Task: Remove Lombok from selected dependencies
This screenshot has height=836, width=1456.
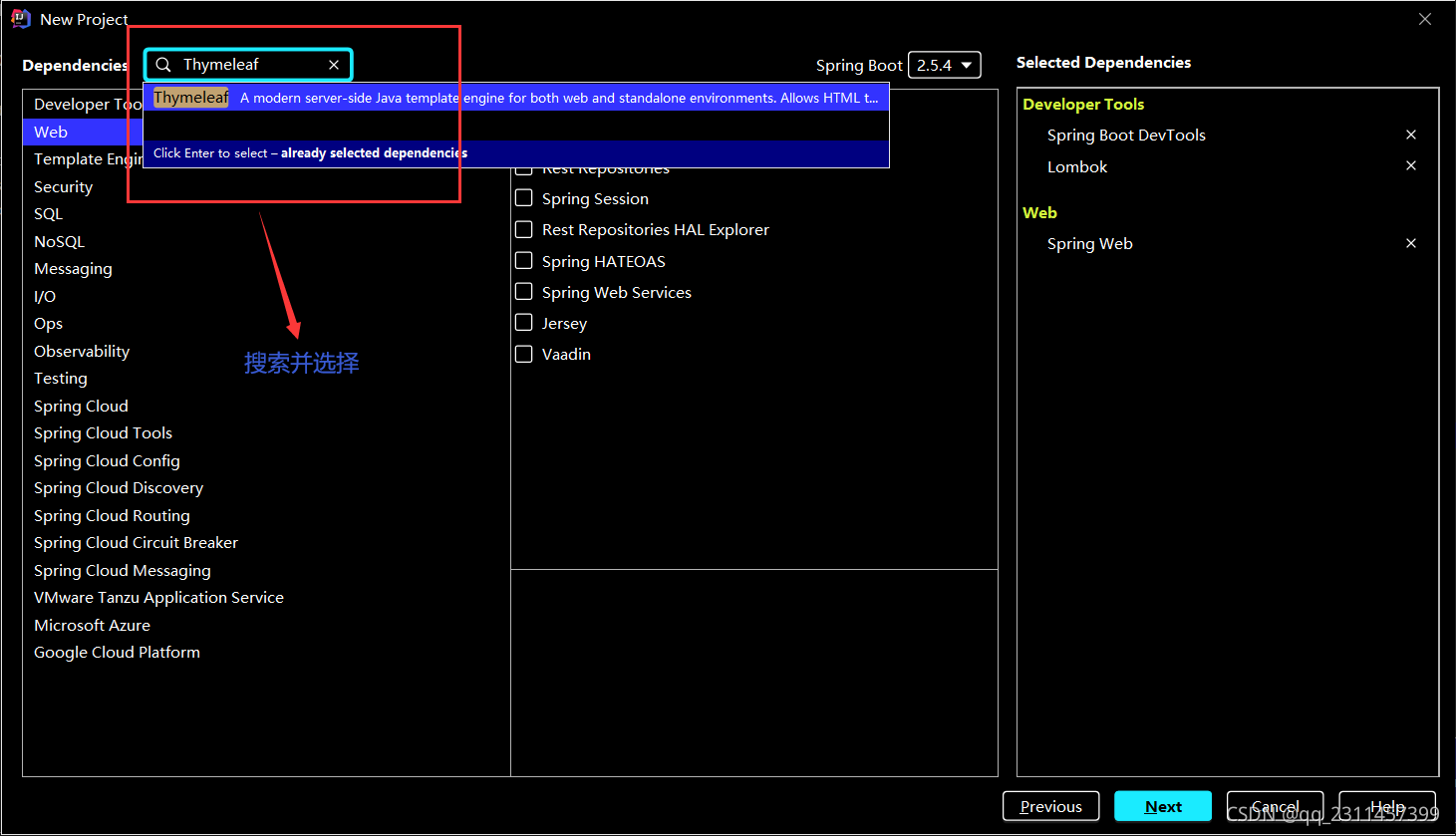Action: [x=1411, y=165]
